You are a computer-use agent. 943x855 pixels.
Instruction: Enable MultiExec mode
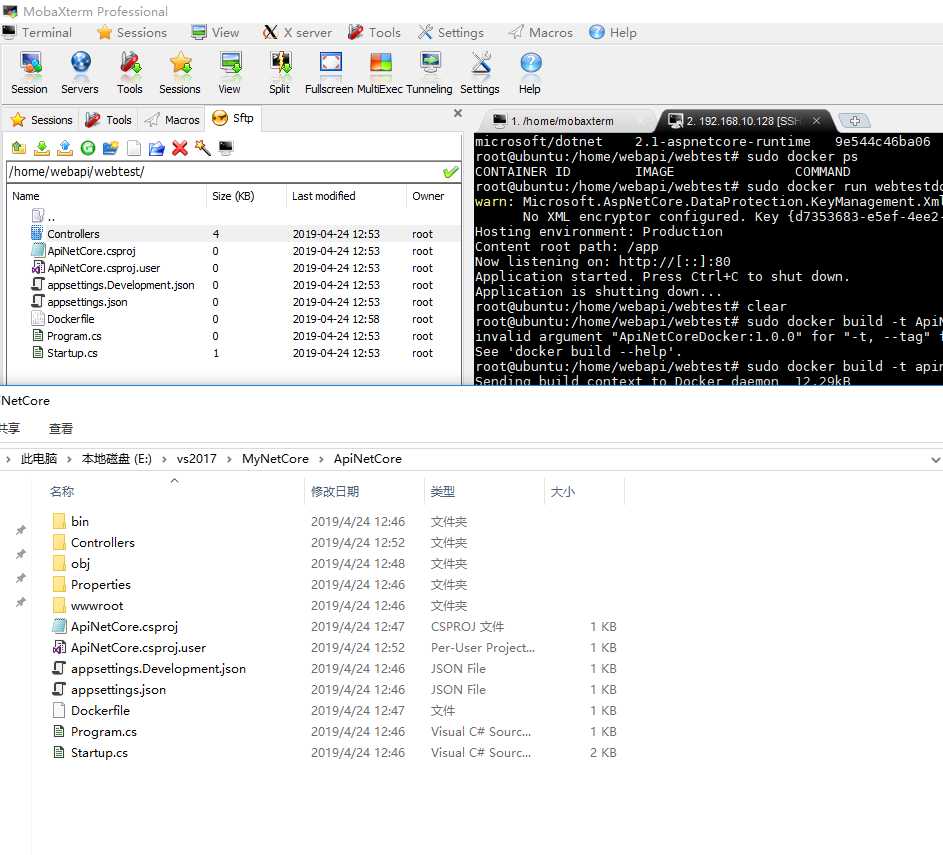380,73
